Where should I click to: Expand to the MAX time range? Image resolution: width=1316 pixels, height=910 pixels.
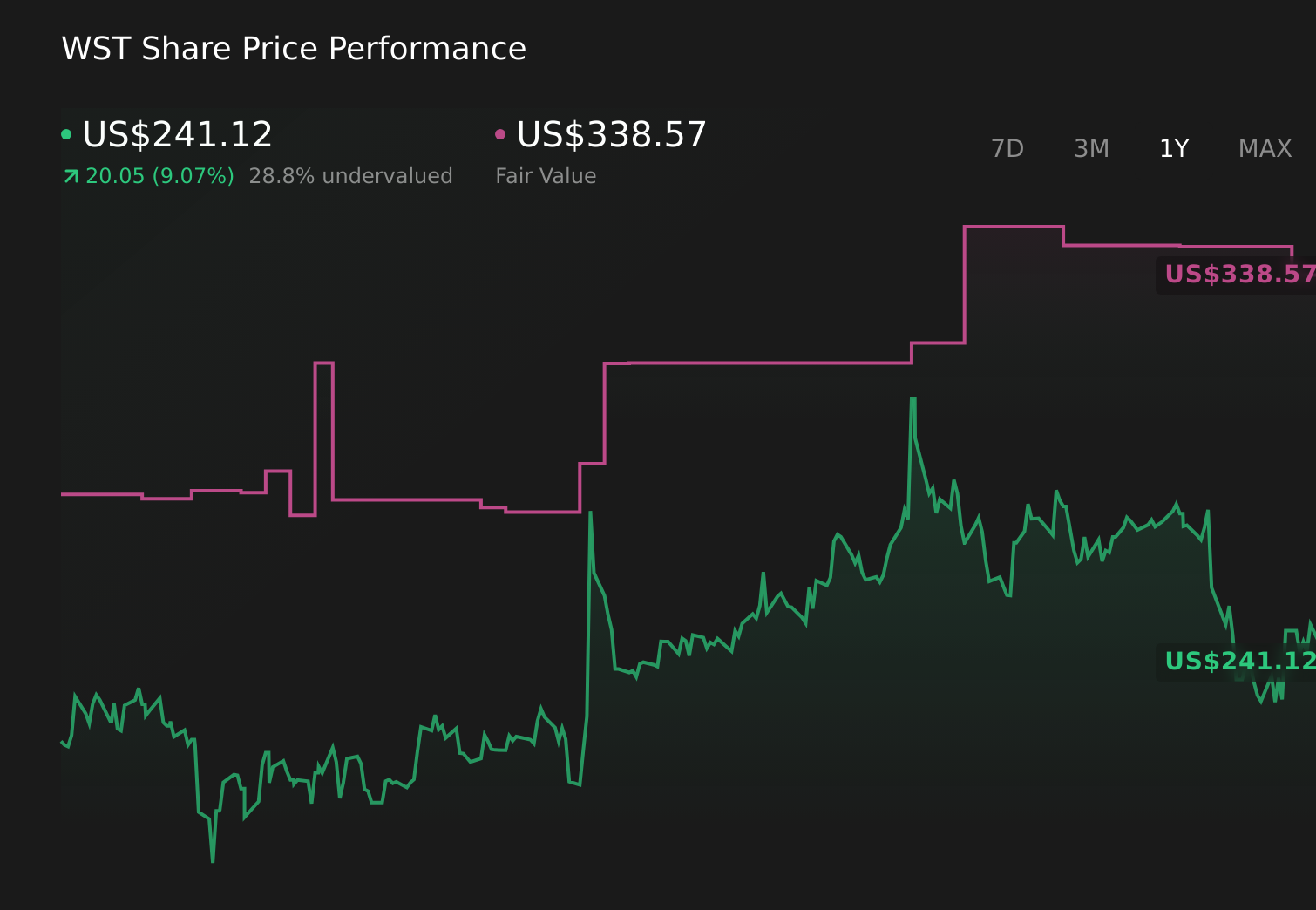[1264, 148]
